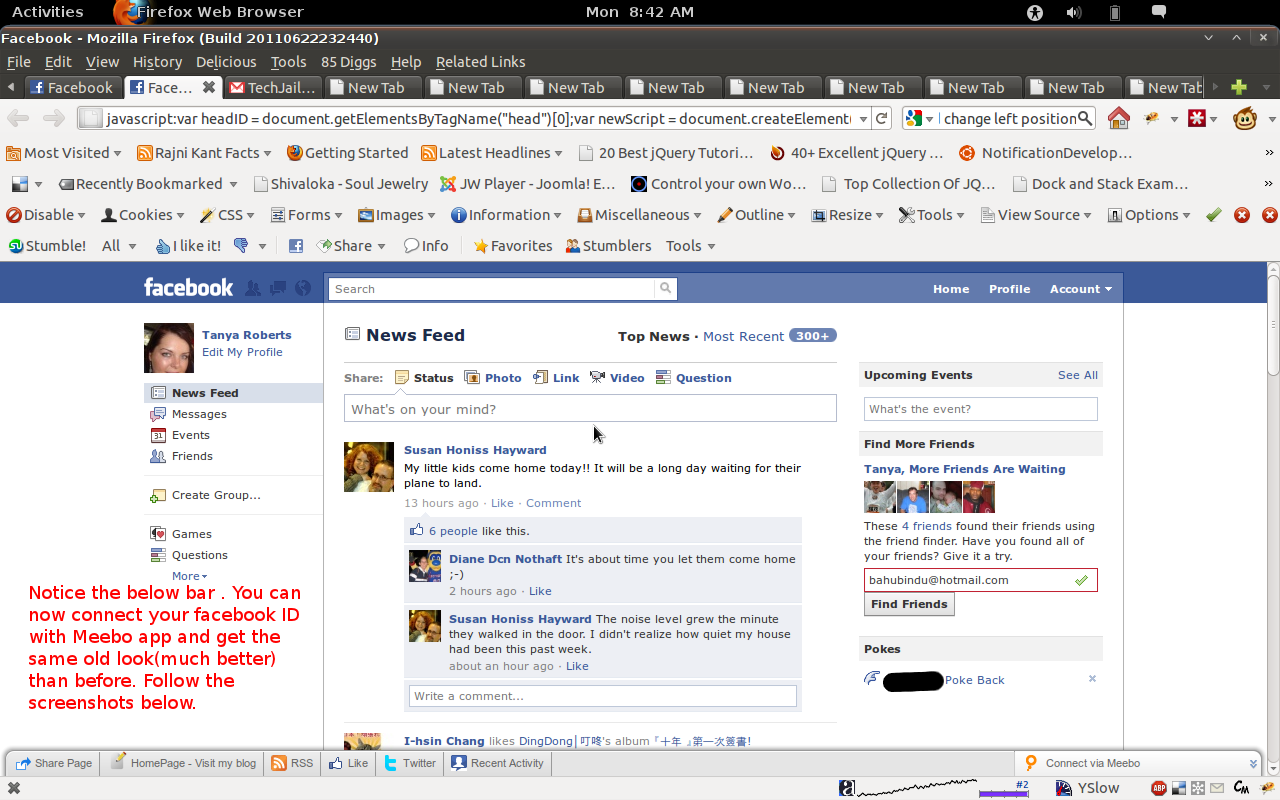Switch to the first Facebook tab
The width and height of the screenshot is (1280, 800).
point(73,87)
